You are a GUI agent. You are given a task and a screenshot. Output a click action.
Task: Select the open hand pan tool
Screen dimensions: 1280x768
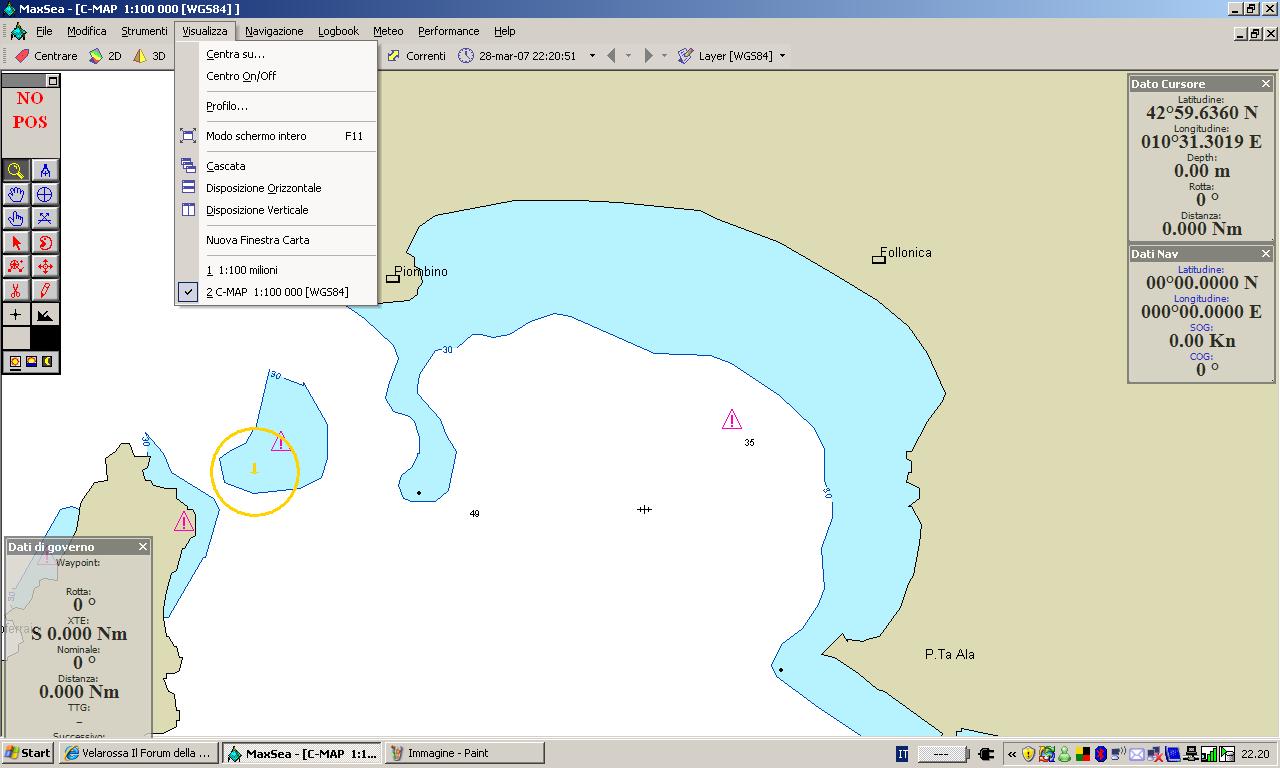click(x=16, y=194)
